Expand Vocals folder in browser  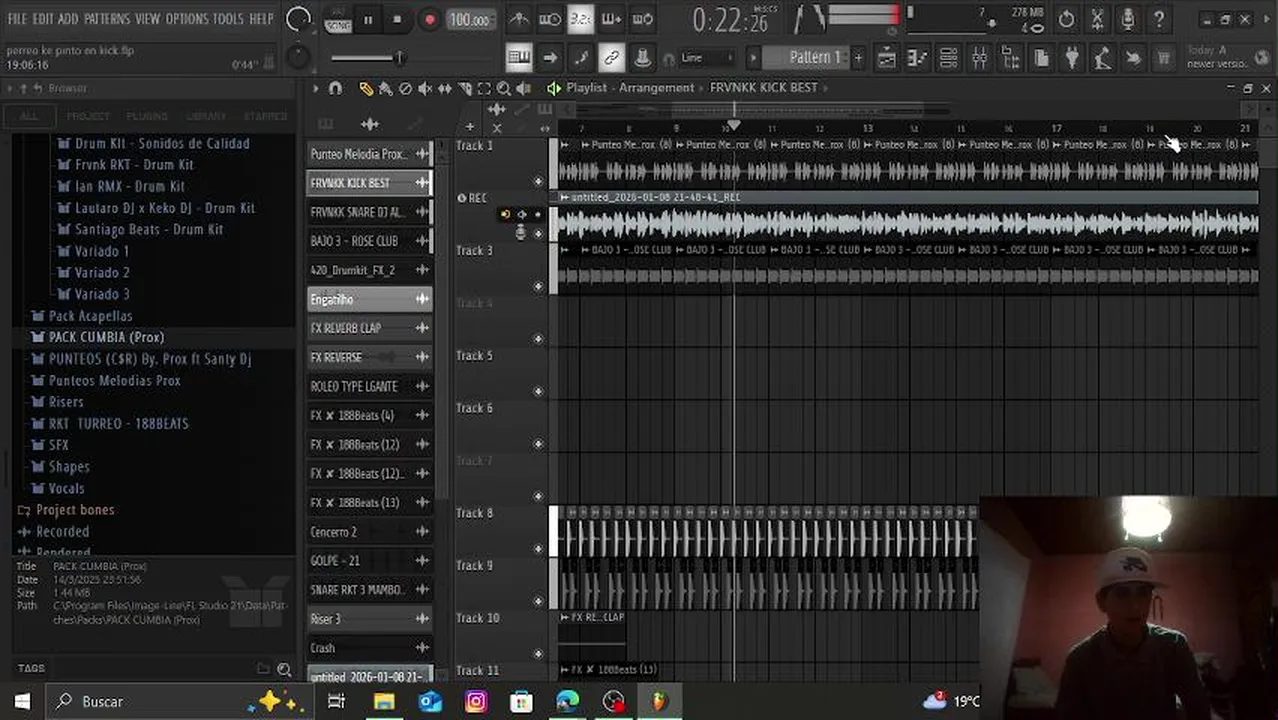[66, 488]
